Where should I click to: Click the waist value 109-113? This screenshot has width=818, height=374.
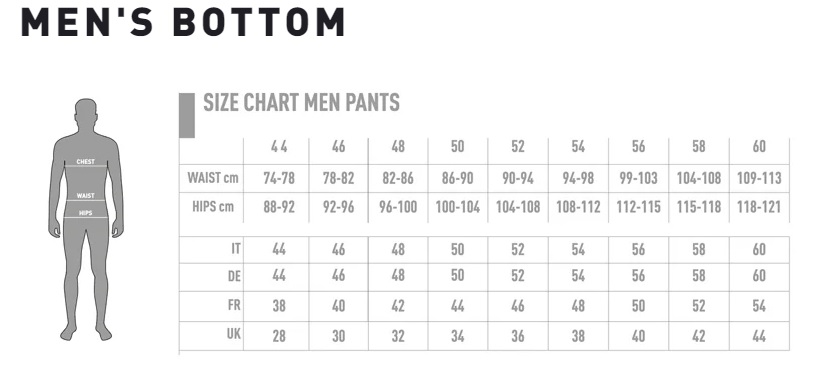click(759, 178)
